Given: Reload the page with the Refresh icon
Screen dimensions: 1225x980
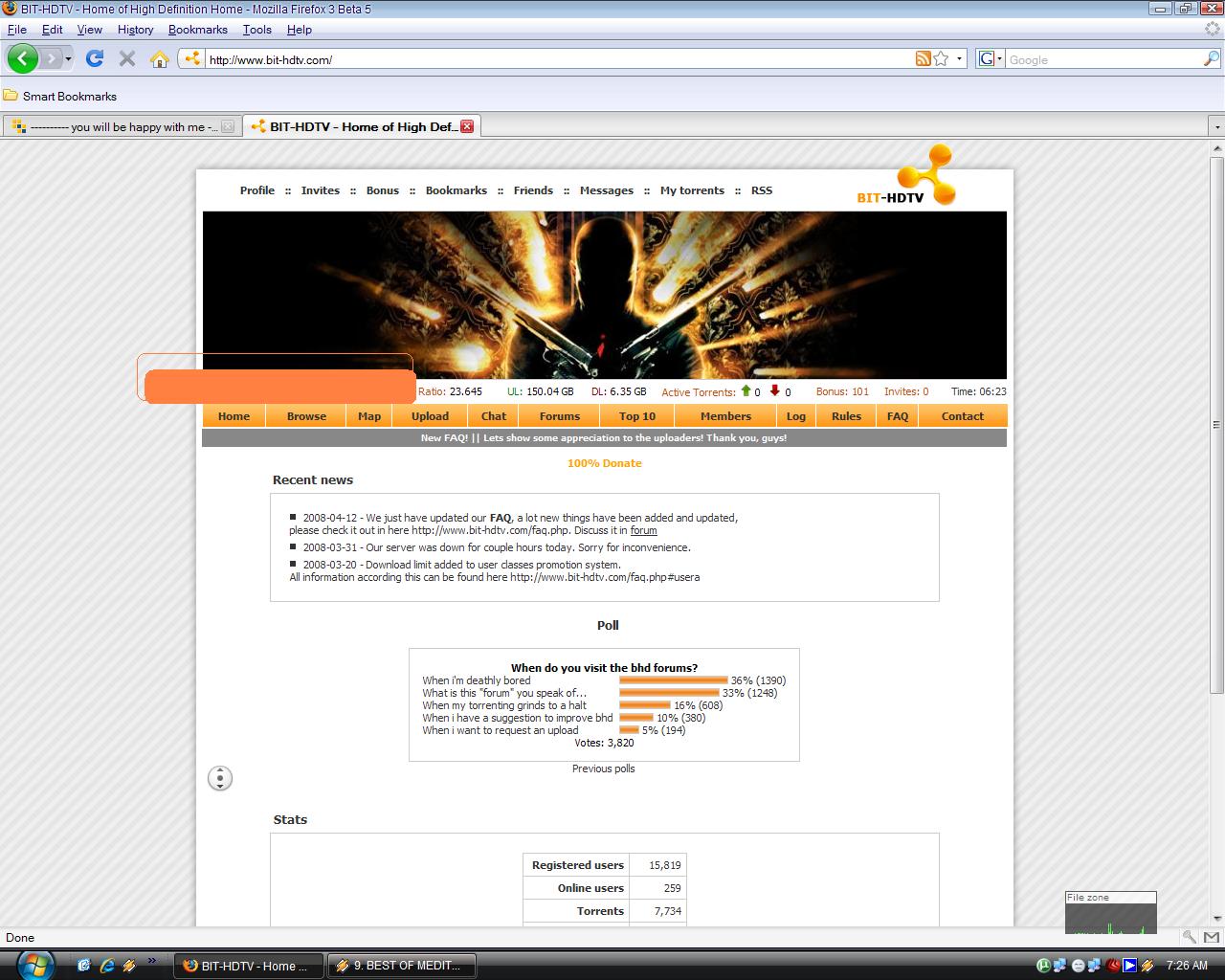Looking at the screenshot, I should coord(95,58).
